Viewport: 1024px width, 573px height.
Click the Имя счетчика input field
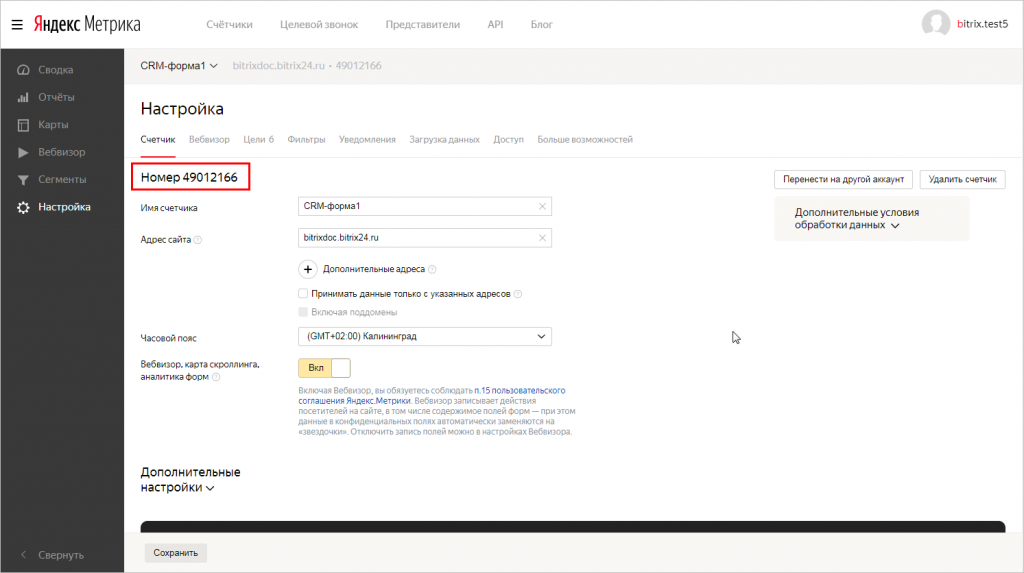coord(425,206)
